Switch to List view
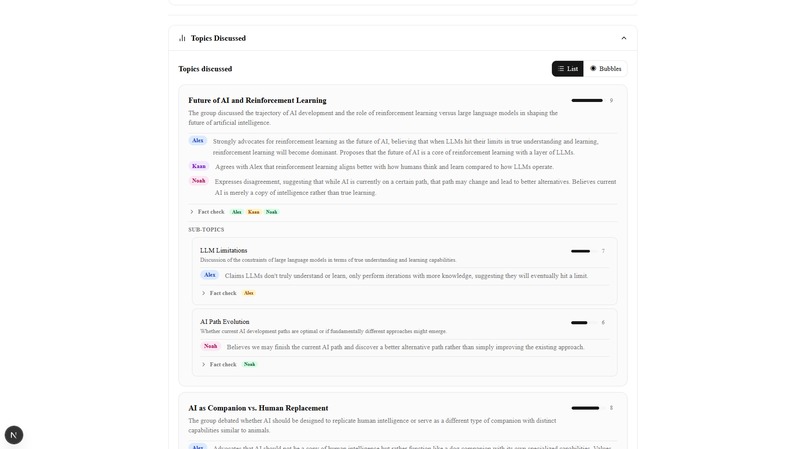 (x=567, y=68)
